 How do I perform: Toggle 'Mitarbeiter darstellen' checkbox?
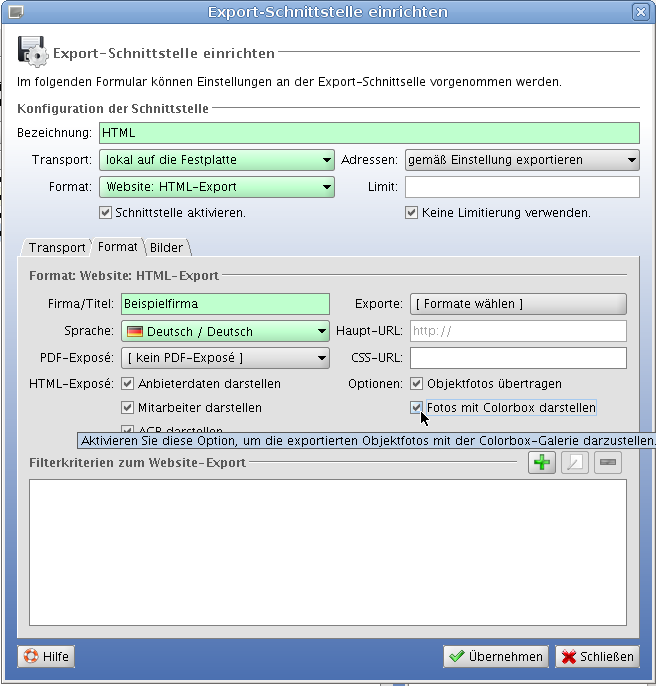(x=128, y=408)
